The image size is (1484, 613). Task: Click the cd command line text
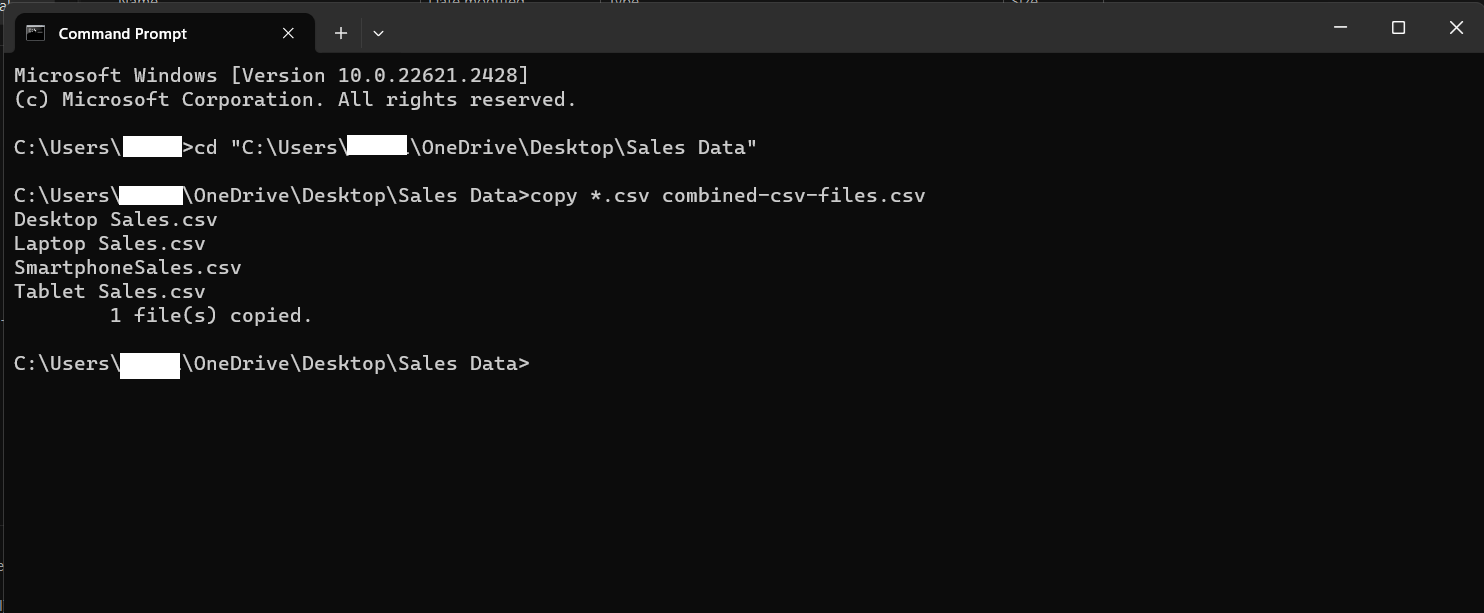click(x=475, y=147)
